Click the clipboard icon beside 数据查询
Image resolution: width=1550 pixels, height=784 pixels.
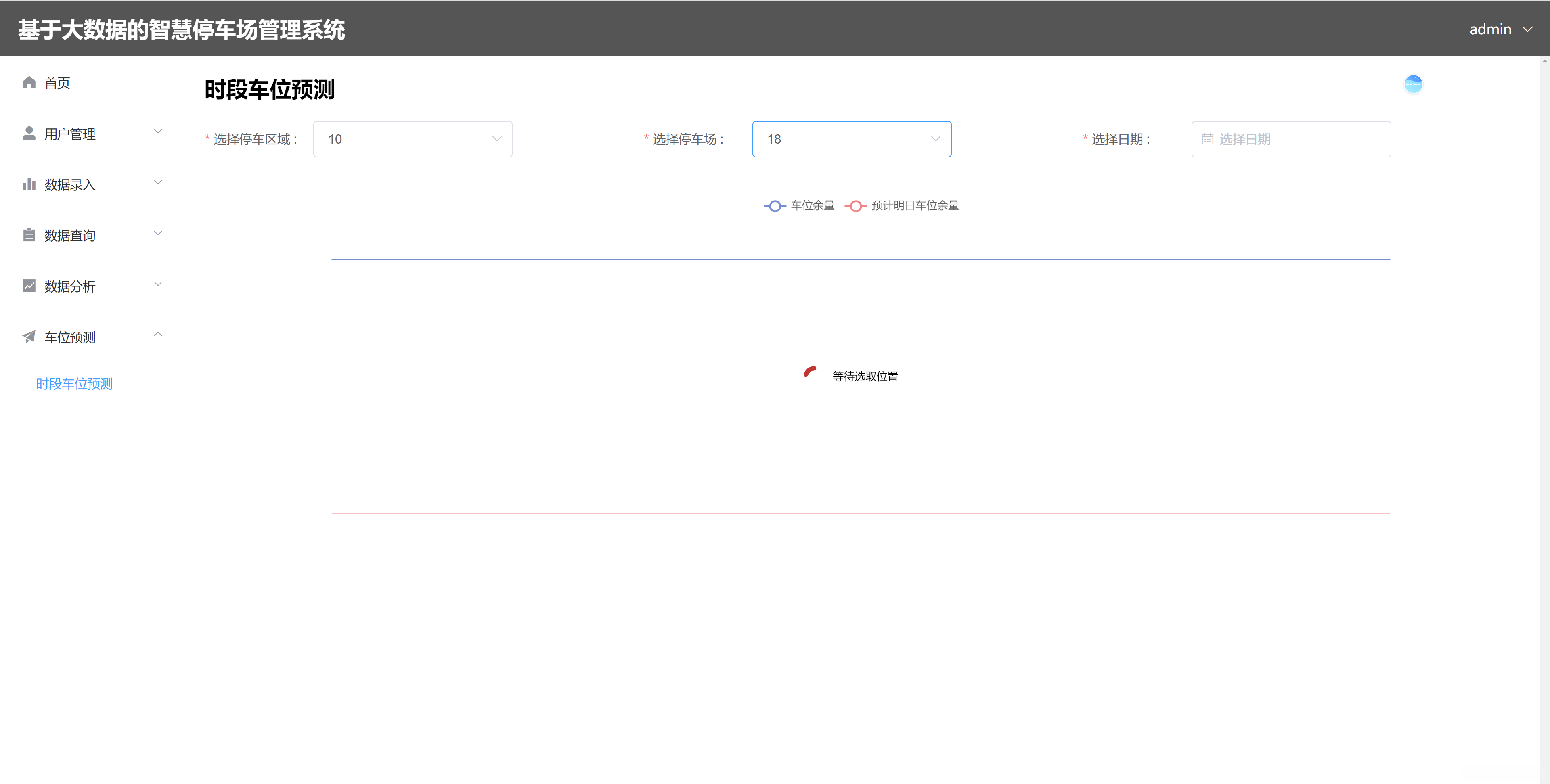pos(29,235)
